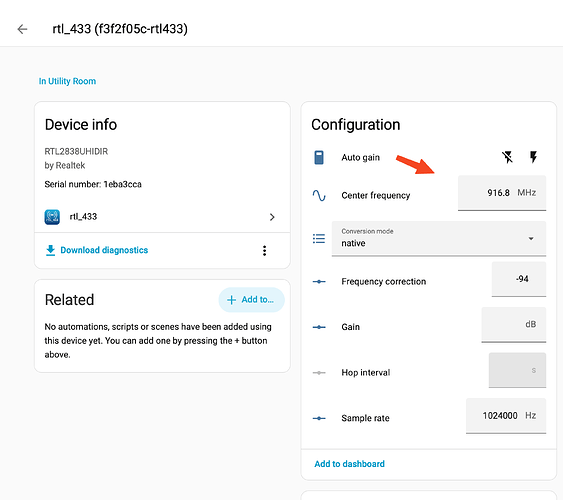Click the Auto gain label
The height and width of the screenshot is (500, 563).
tap(360, 158)
